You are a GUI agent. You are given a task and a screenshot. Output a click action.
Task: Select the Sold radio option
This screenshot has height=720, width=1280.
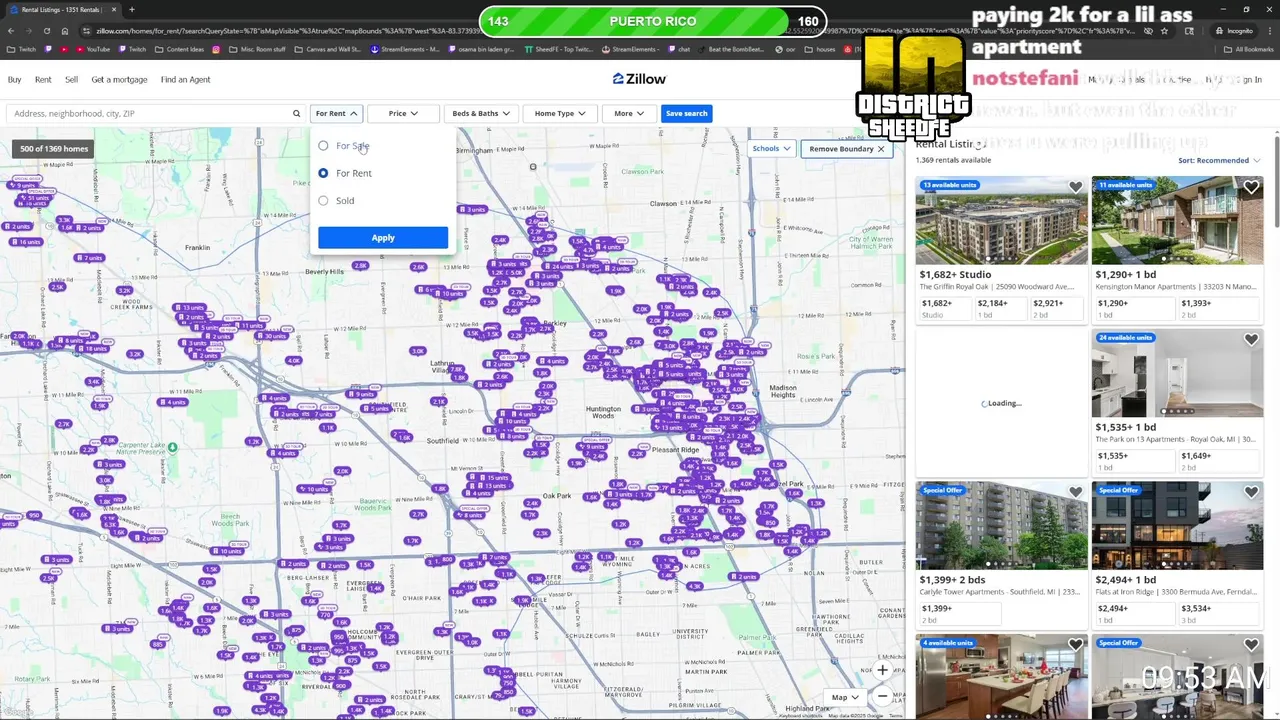click(323, 201)
